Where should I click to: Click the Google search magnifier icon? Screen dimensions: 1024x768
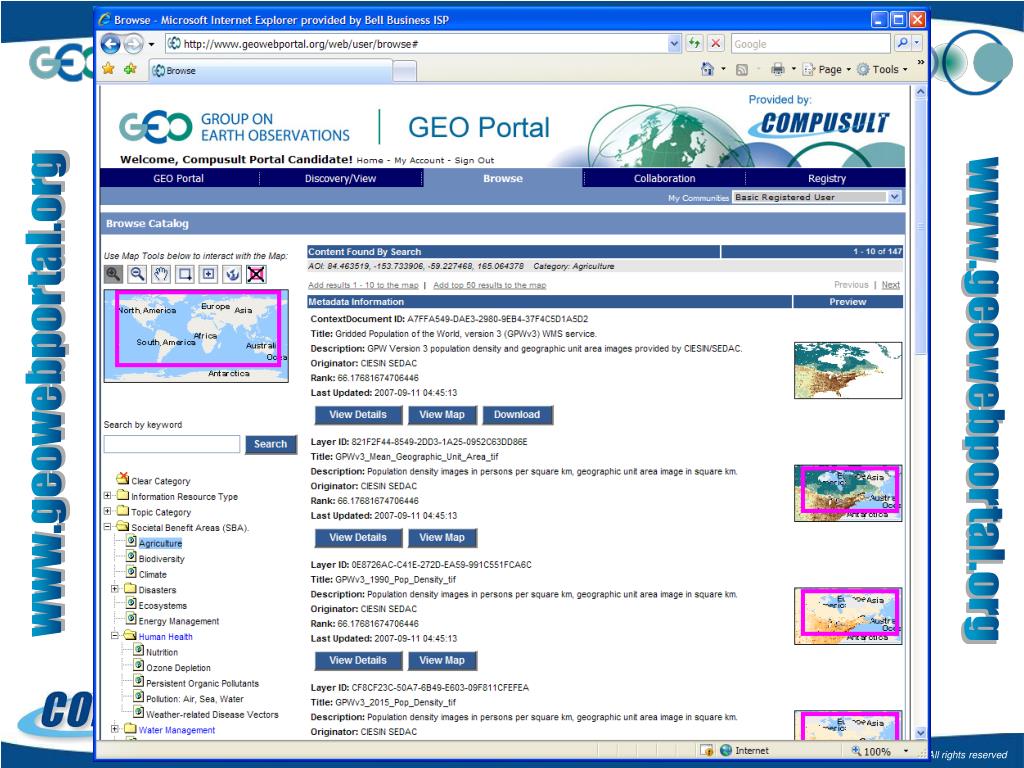(x=903, y=43)
